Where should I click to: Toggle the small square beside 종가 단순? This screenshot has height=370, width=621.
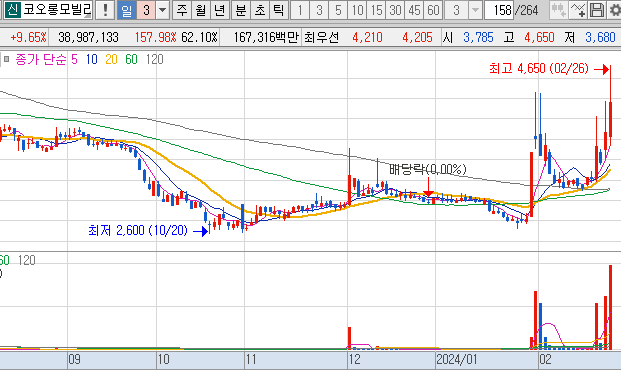click(6, 59)
